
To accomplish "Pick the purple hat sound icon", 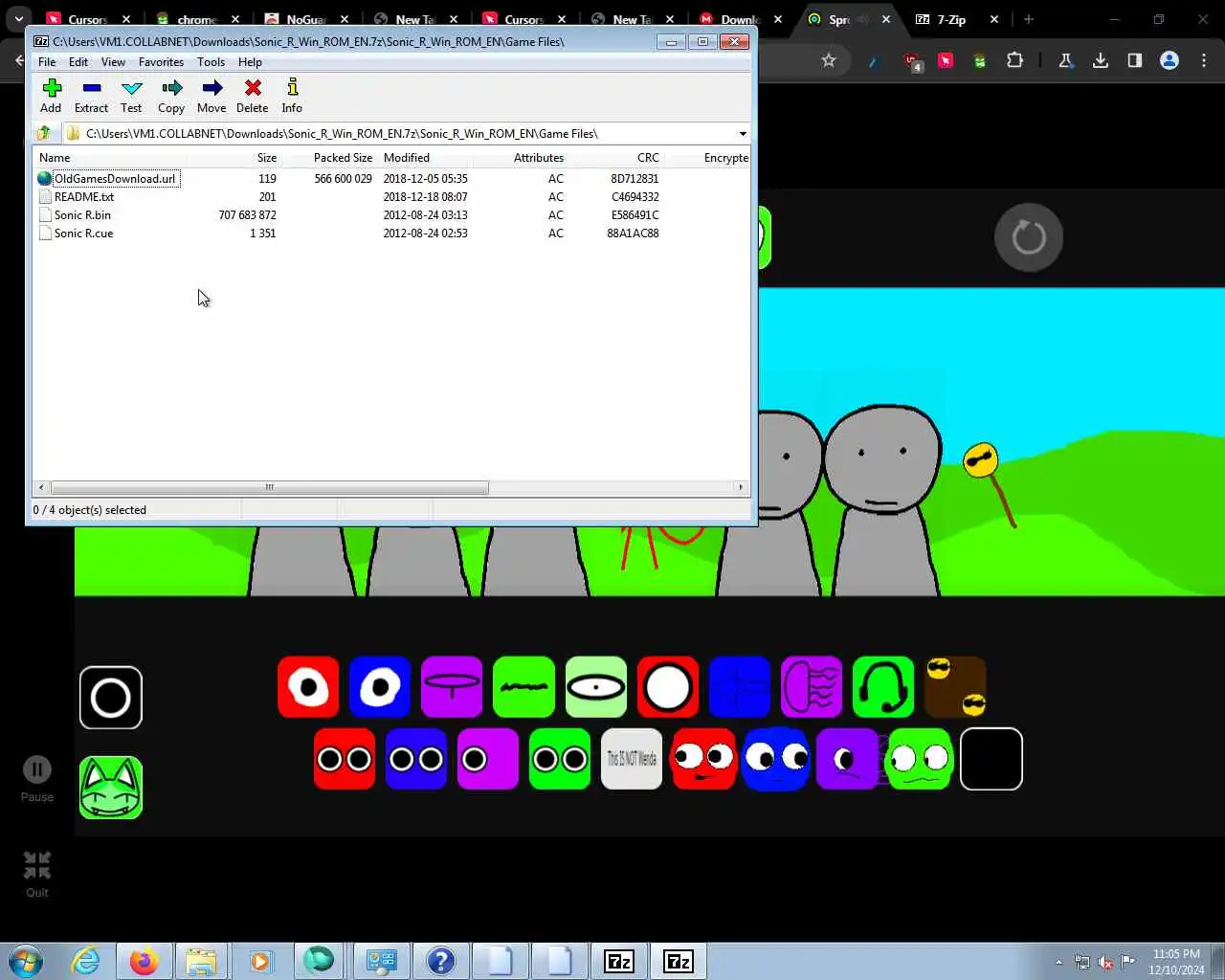I will tap(452, 687).
